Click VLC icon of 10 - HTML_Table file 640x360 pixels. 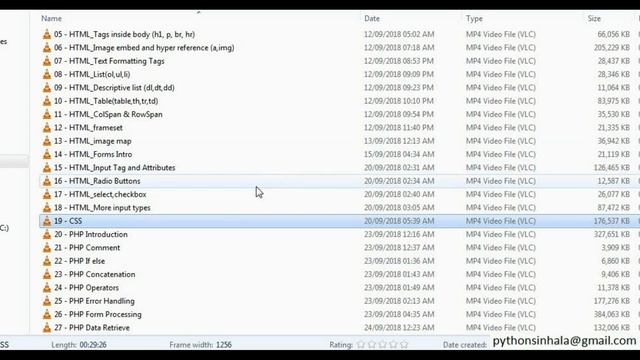[47, 101]
